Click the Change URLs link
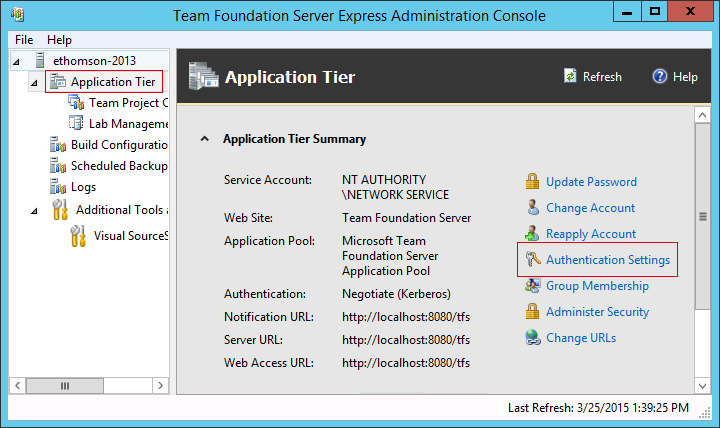Viewport: 720px width, 428px height. click(580, 338)
